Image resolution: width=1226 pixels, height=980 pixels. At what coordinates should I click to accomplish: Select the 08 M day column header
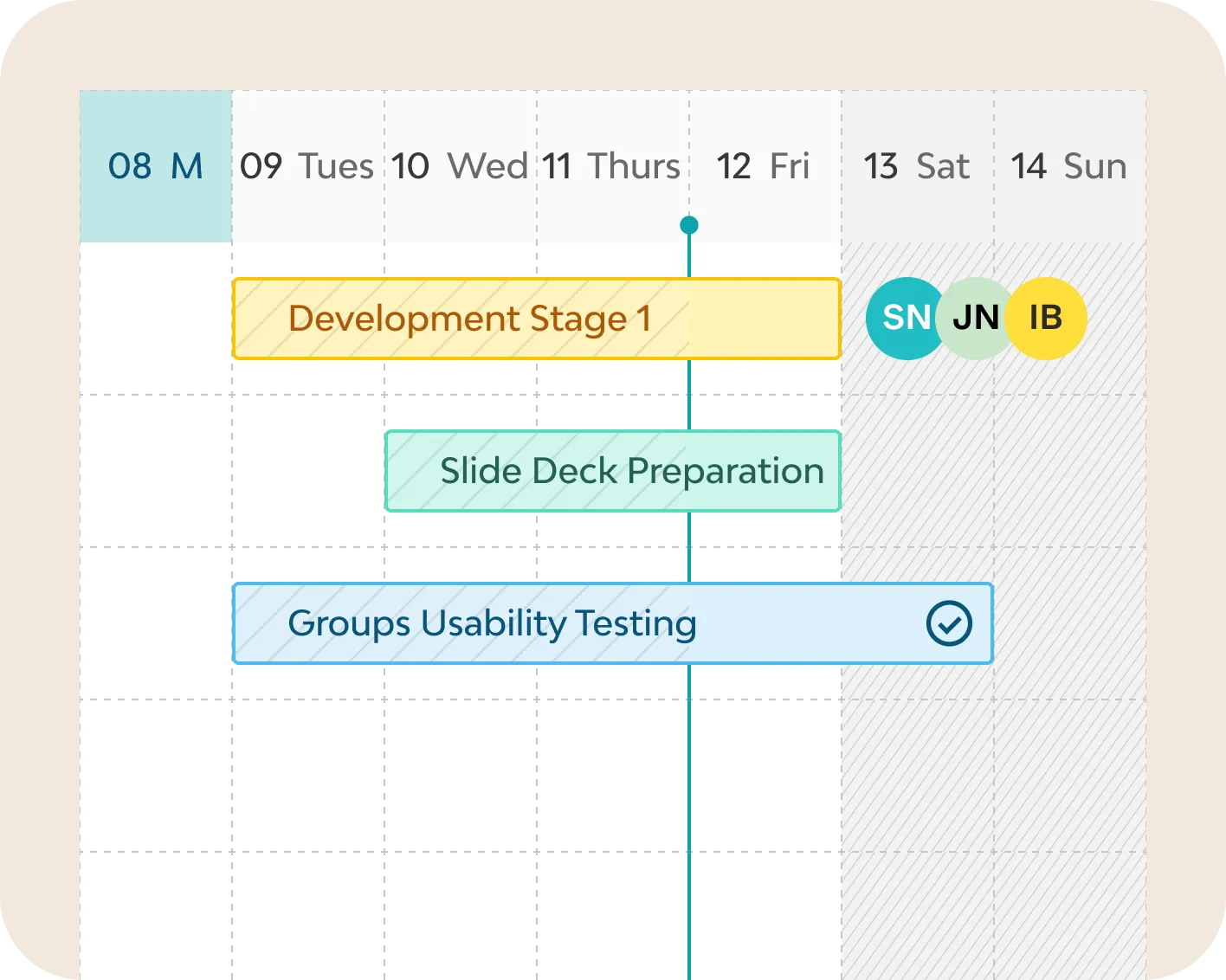pos(156,166)
